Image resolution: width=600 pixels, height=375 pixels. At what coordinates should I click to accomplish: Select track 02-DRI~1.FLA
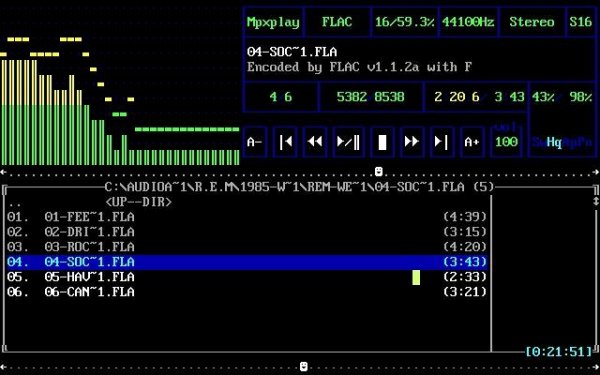(x=247, y=232)
